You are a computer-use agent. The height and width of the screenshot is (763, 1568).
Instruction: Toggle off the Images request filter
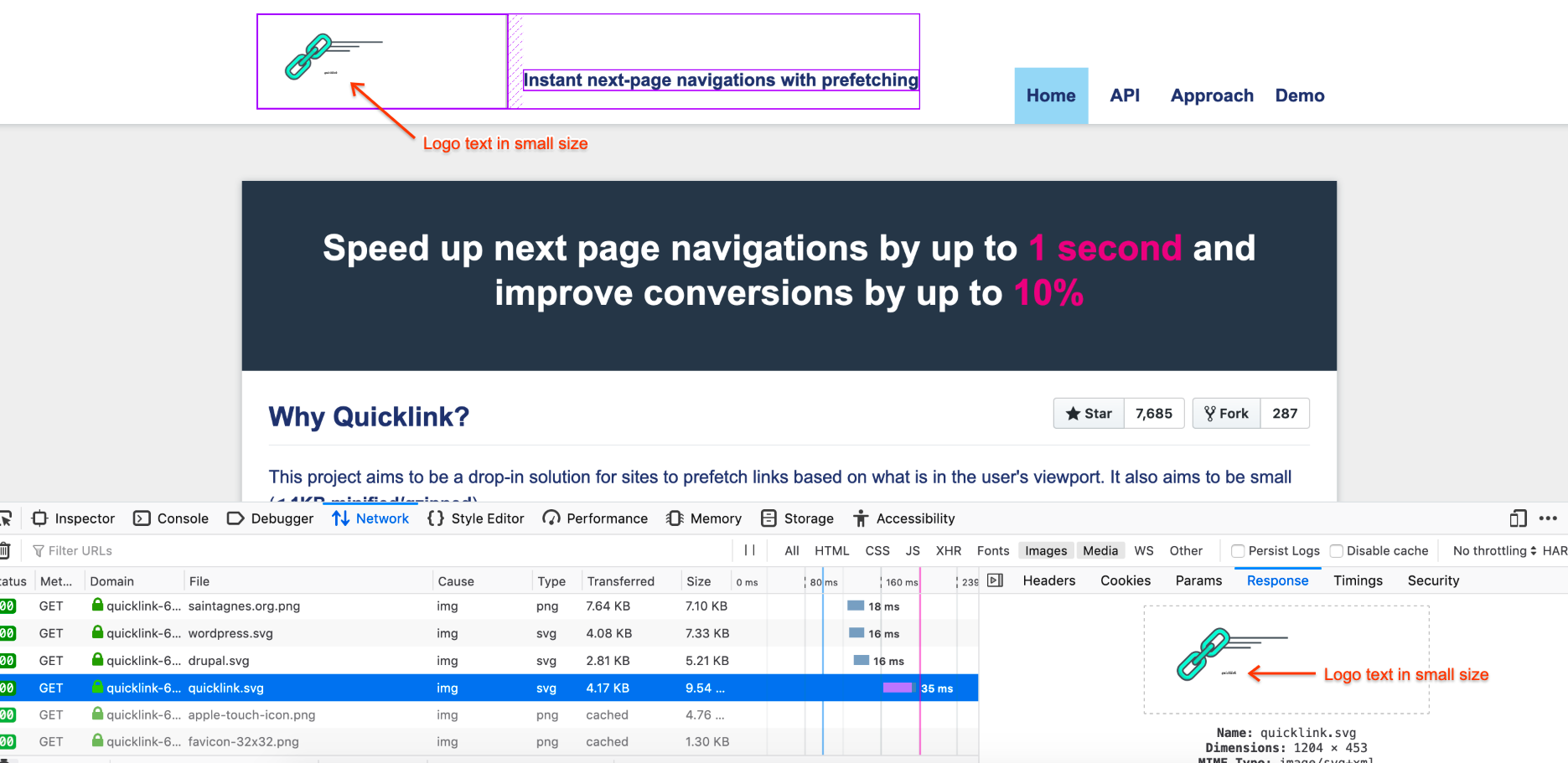[x=1045, y=550]
